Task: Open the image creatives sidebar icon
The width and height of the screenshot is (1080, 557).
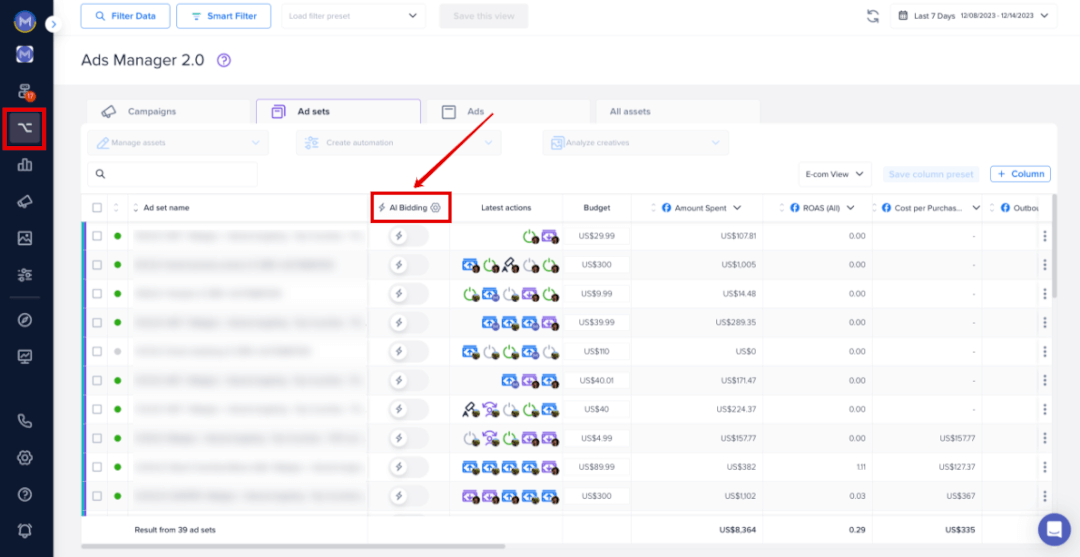Action: tap(25, 238)
